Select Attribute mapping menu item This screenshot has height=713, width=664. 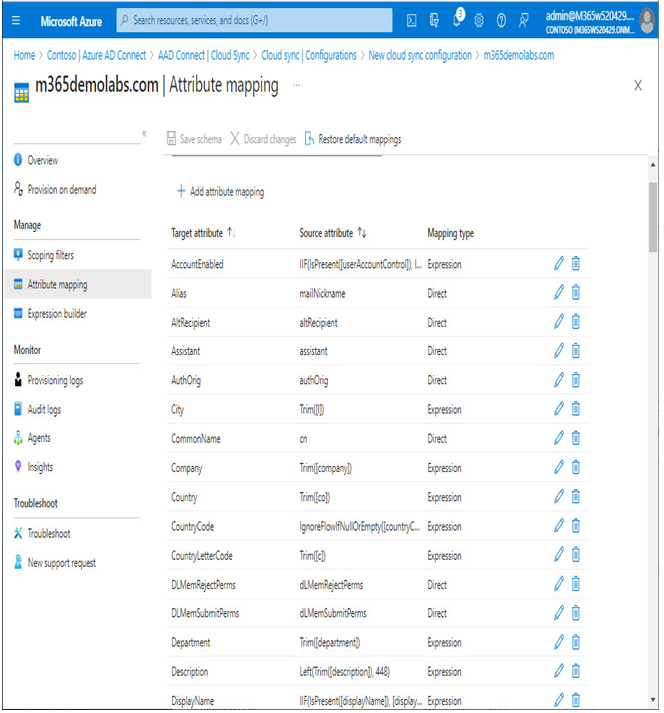pyautogui.click(x=77, y=284)
